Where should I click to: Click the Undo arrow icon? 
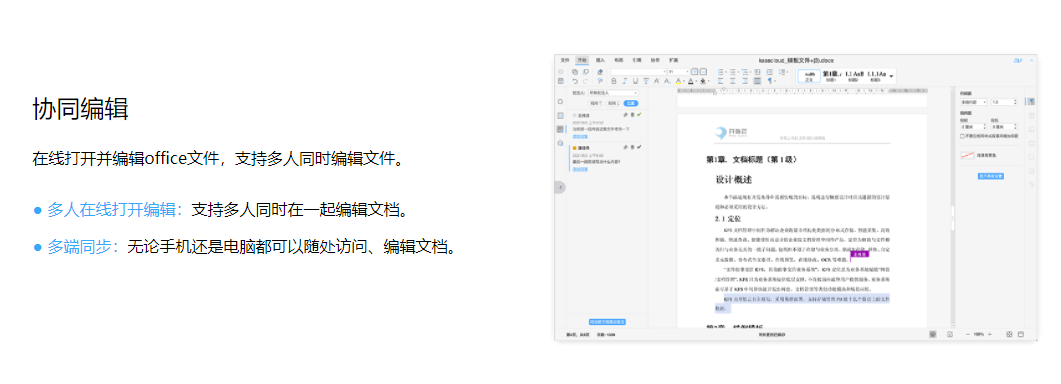coord(575,81)
